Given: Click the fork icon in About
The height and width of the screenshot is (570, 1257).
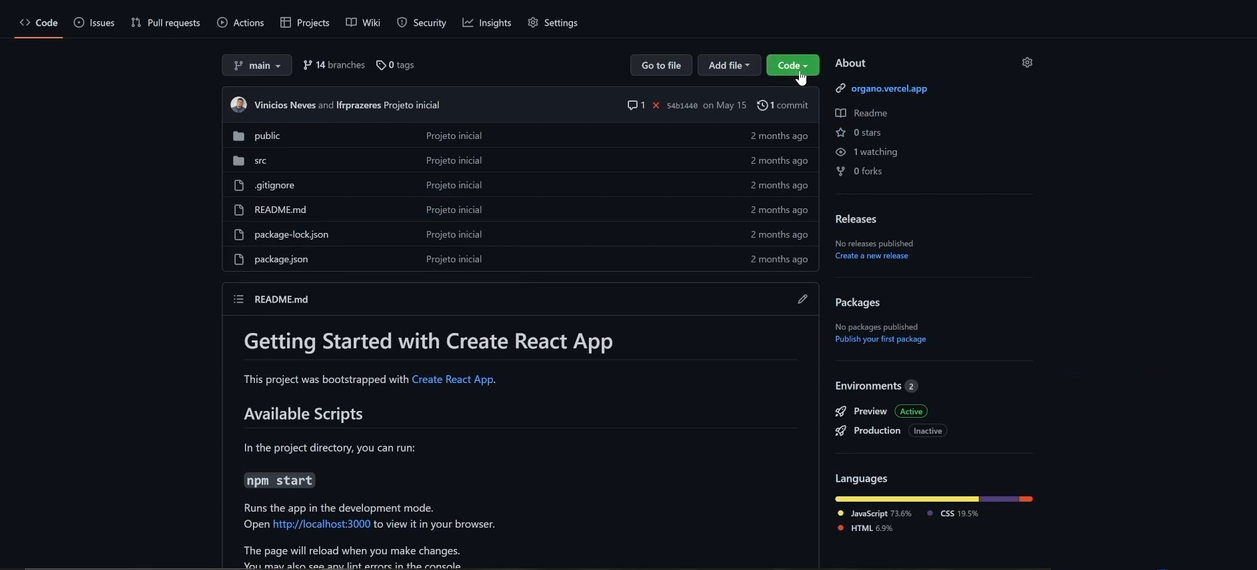Looking at the screenshot, I should coord(841,171).
